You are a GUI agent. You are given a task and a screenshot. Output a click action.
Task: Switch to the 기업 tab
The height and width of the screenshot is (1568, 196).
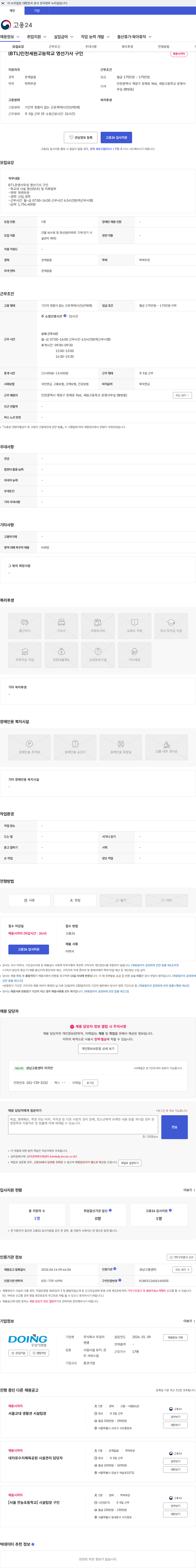click(37, 10)
